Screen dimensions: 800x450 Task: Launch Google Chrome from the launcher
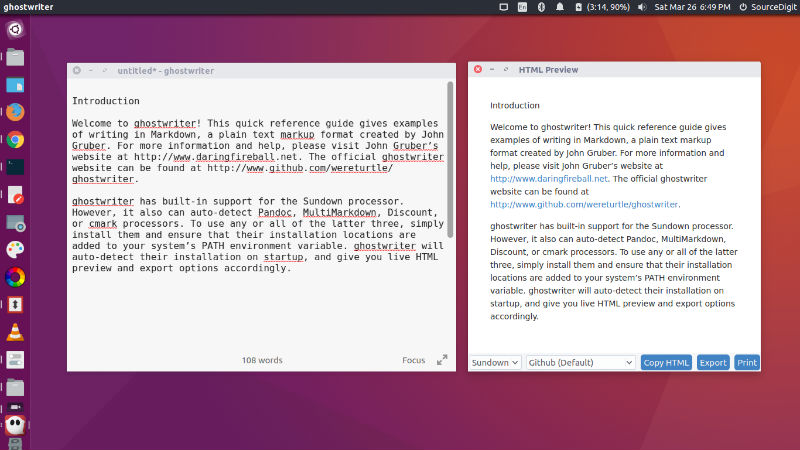pos(15,139)
